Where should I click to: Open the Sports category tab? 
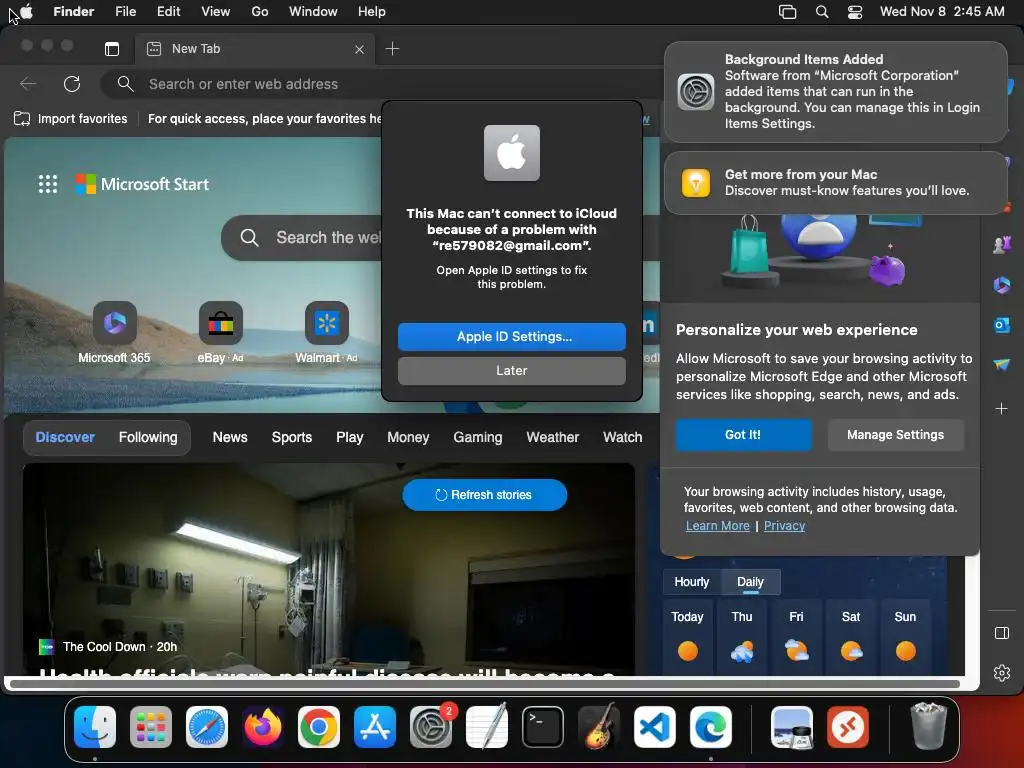click(x=292, y=438)
